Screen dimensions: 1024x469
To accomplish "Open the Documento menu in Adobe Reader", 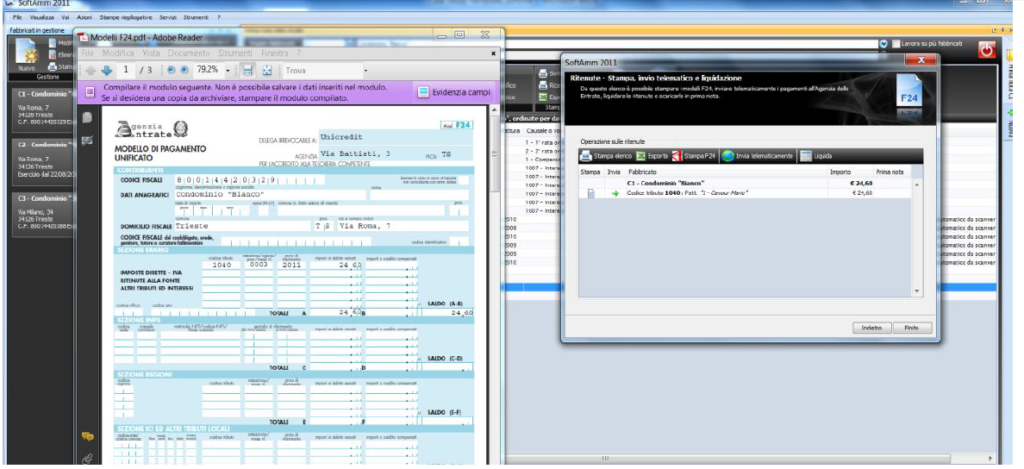I will tap(189, 53).
